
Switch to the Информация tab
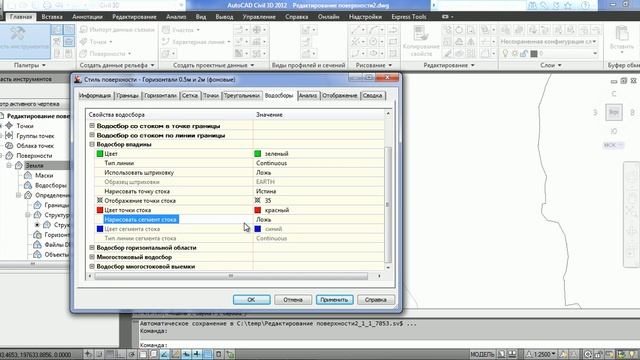tap(95, 96)
